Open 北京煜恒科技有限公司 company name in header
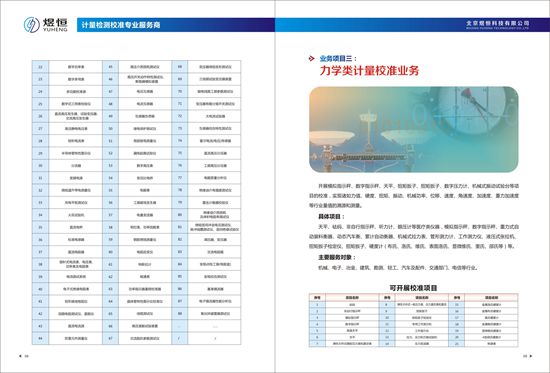 click(497, 23)
